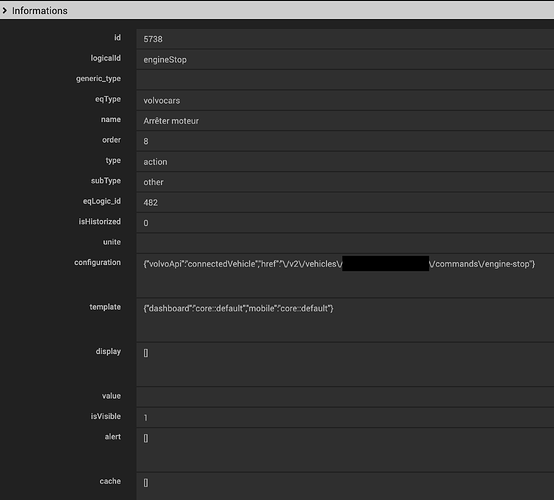Screen dimensions: 554x500
Task: Click the eqType field showing volvocars
Action: tap(345, 100)
